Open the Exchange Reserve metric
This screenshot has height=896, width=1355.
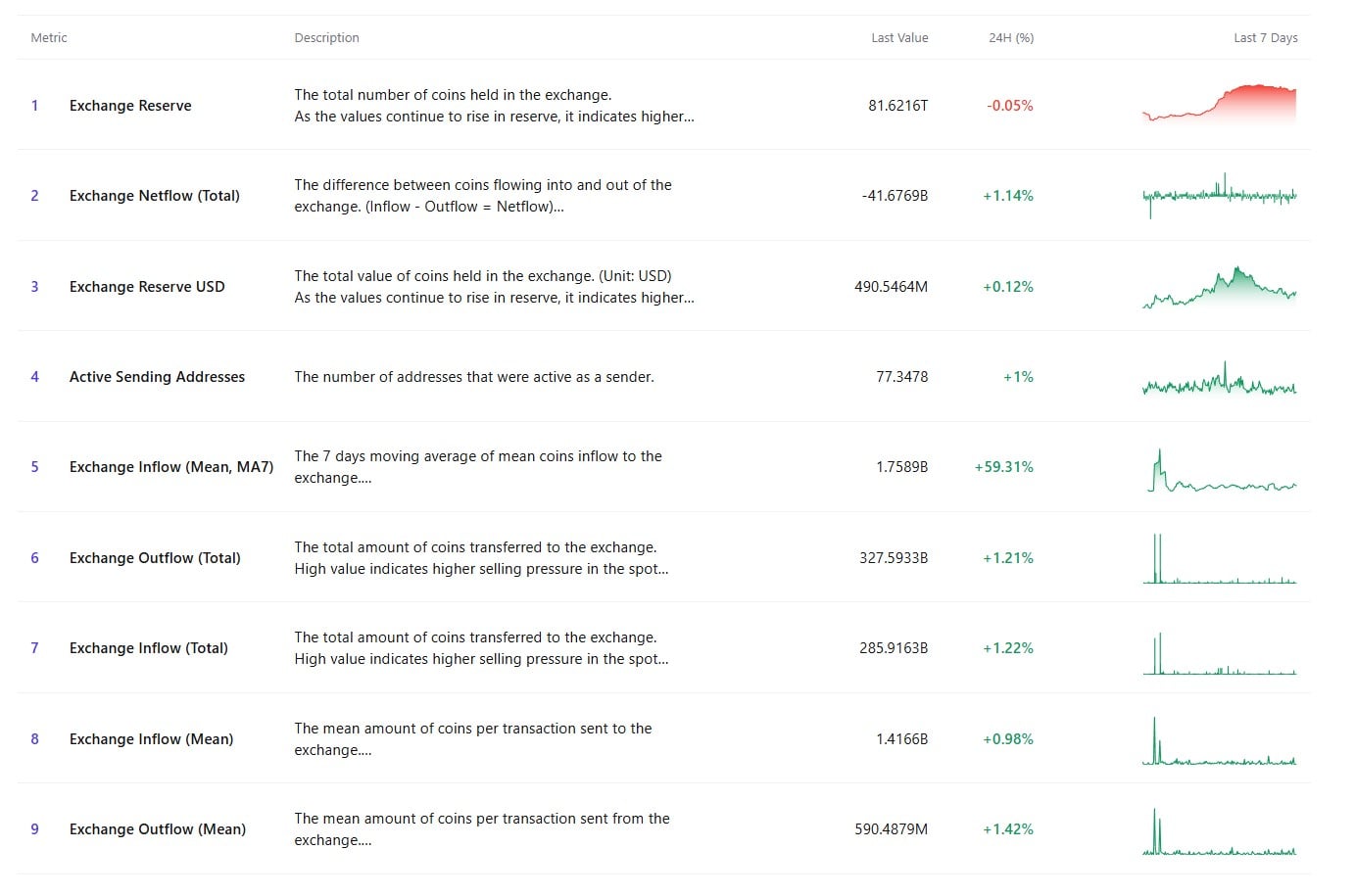point(130,105)
